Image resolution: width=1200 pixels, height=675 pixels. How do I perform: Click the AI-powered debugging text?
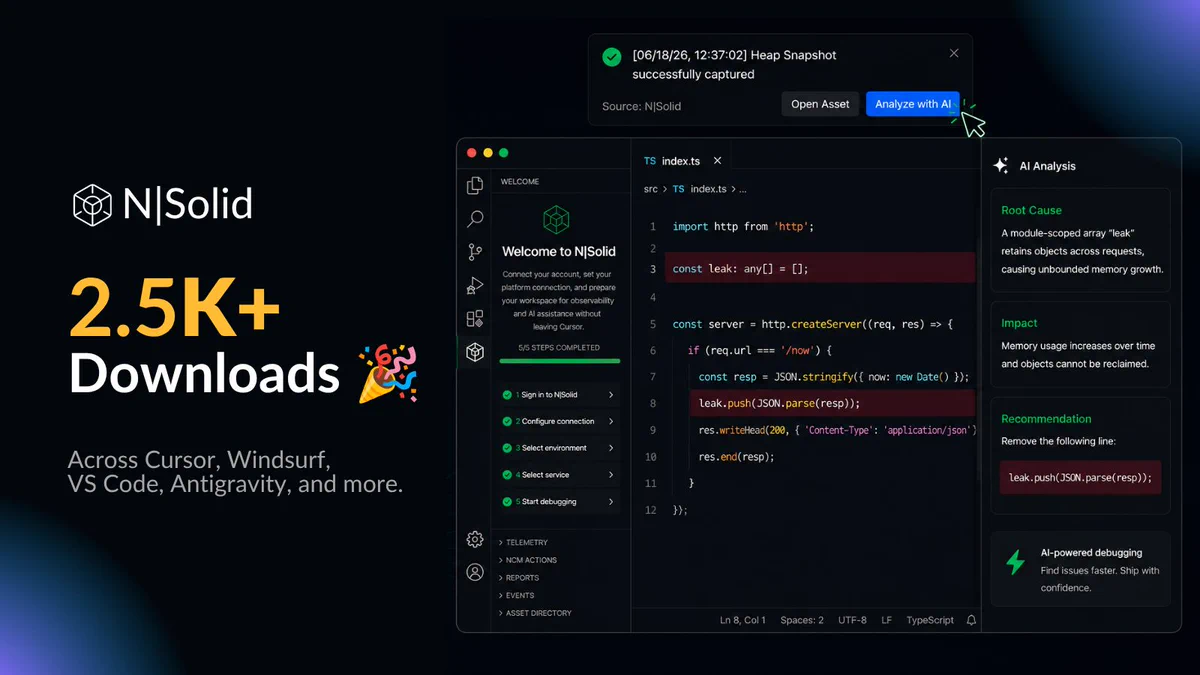1091,552
